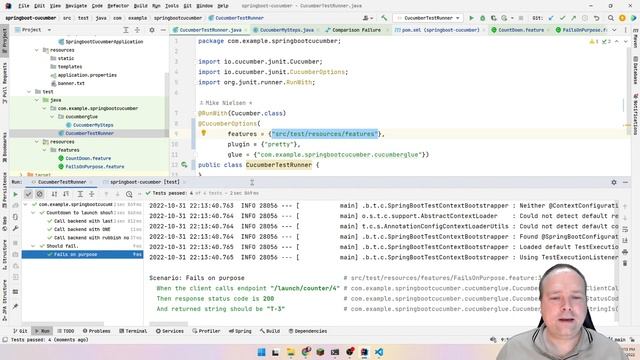Collapse the test folder in project tree
Screen dimensions: 640x360
point(29,91)
